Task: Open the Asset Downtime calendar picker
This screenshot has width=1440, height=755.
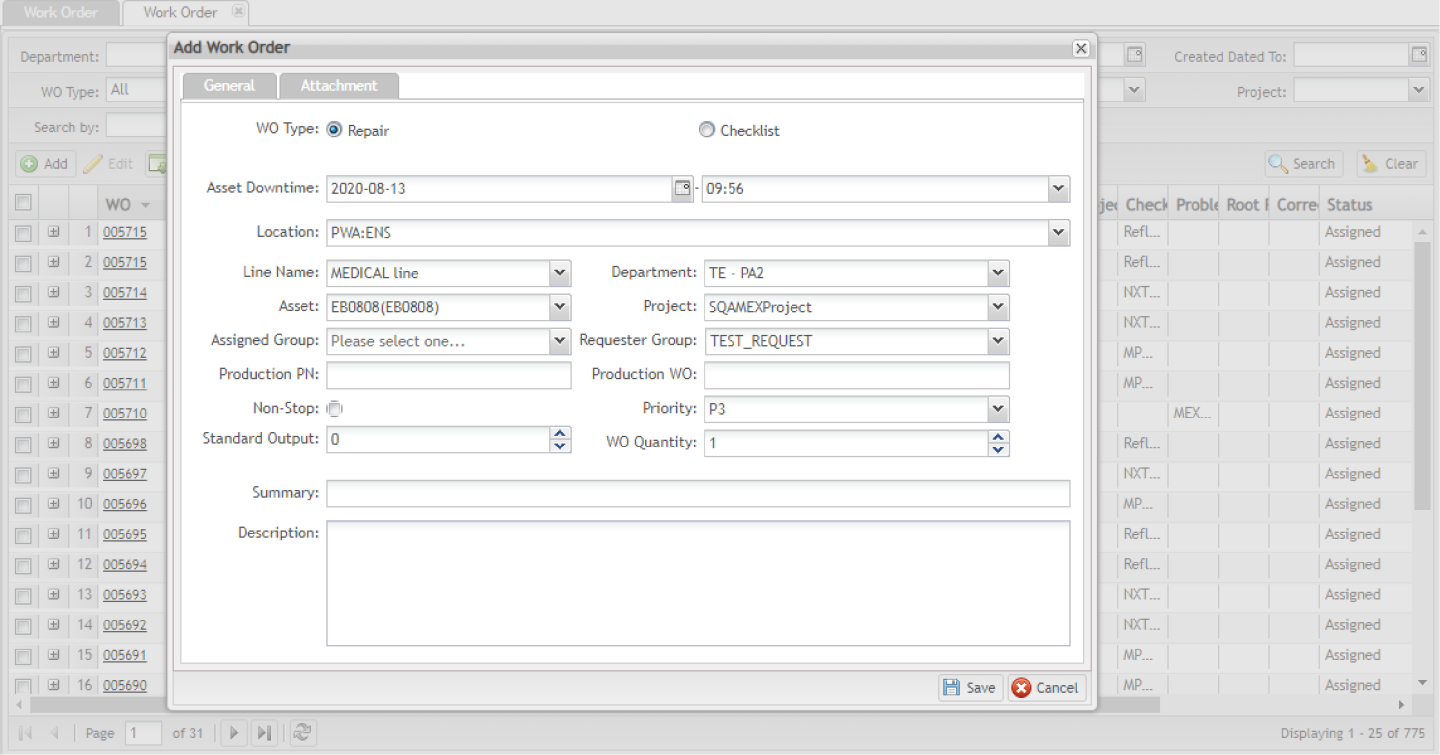Action: (682, 189)
